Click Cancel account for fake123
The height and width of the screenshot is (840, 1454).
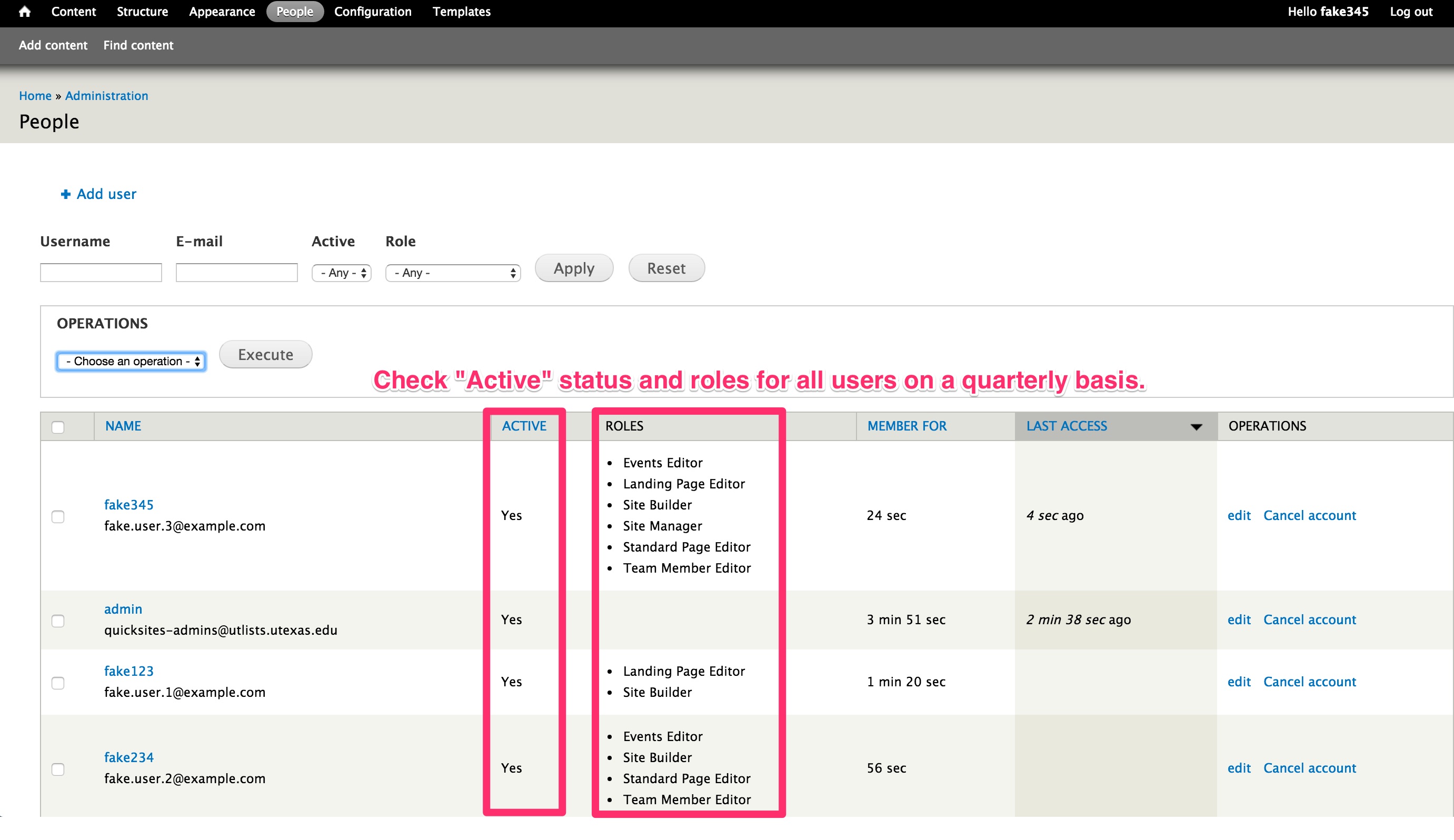point(1309,682)
